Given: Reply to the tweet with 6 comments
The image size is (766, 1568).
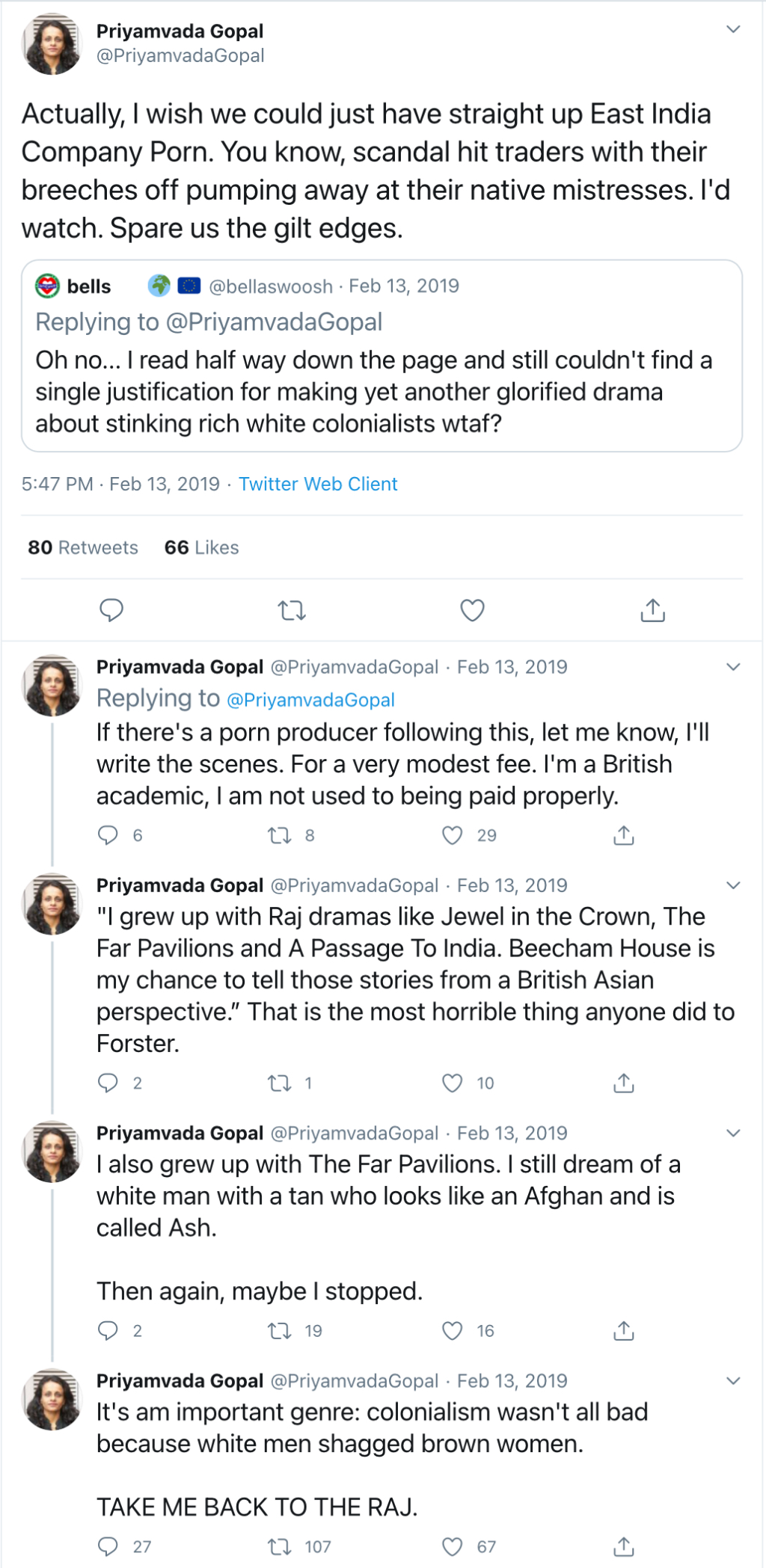Looking at the screenshot, I should pyautogui.click(x=108, y=835).
